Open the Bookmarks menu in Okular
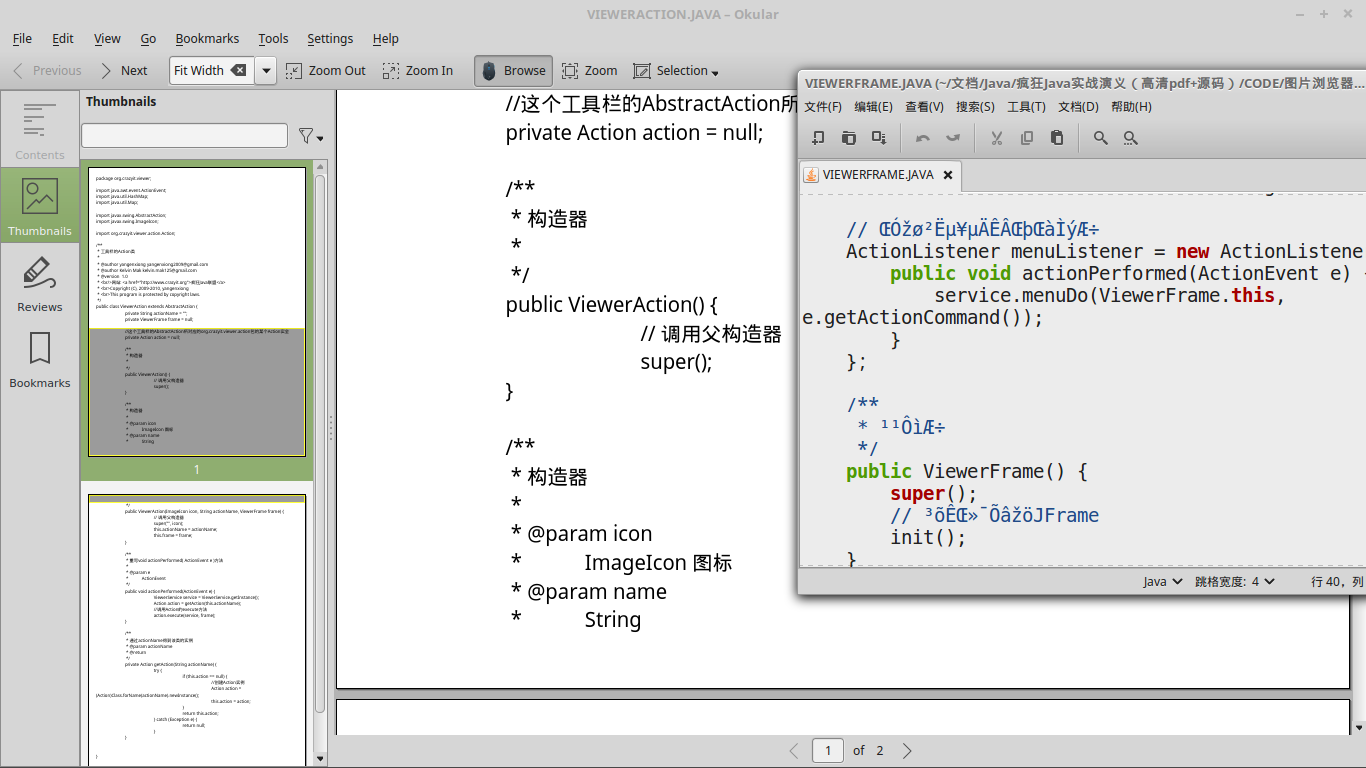The width and height of the screenshot is (1366, 768). coord(207,38)
